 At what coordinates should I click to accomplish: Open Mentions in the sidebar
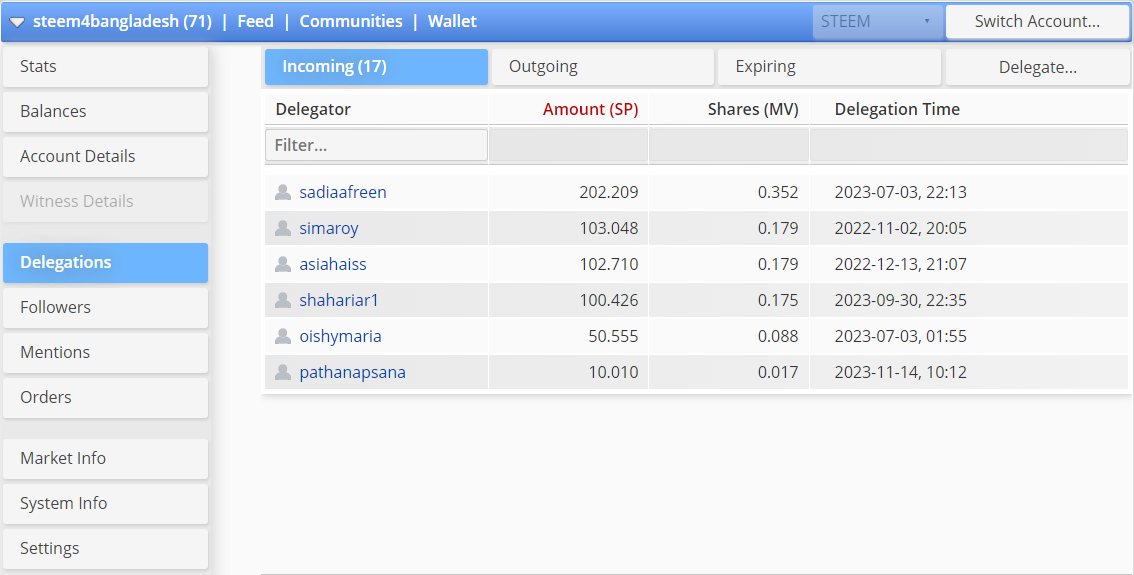coord(106,352)
